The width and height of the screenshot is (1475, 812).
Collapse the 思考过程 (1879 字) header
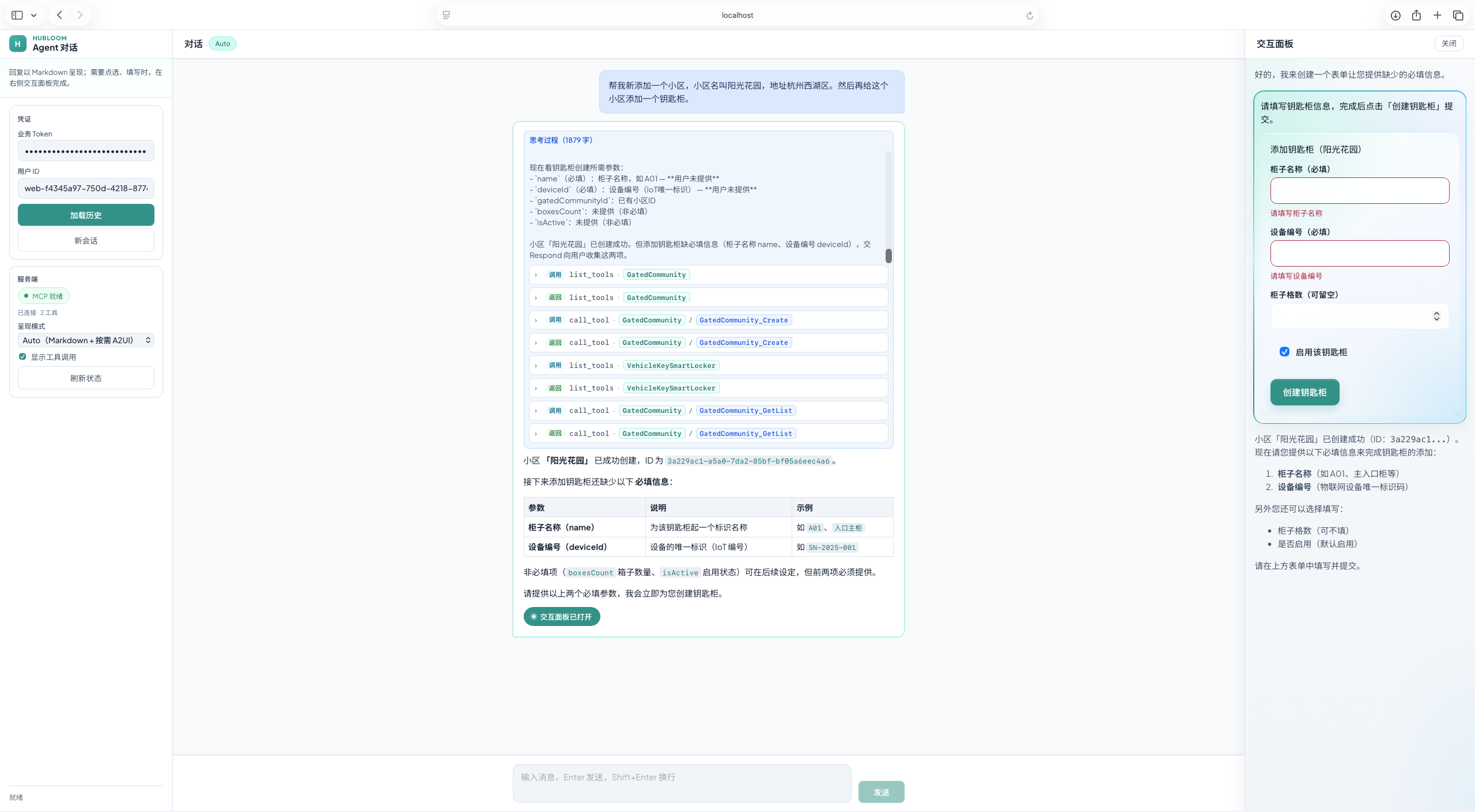(x=561, y=140)
